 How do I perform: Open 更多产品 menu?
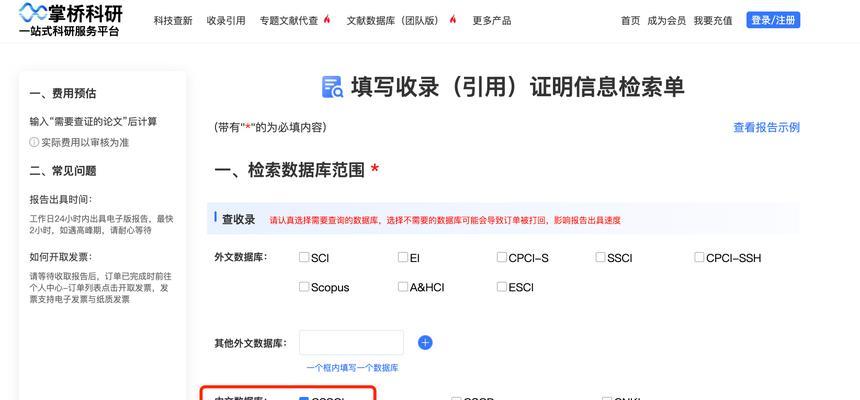pos(491,21)
